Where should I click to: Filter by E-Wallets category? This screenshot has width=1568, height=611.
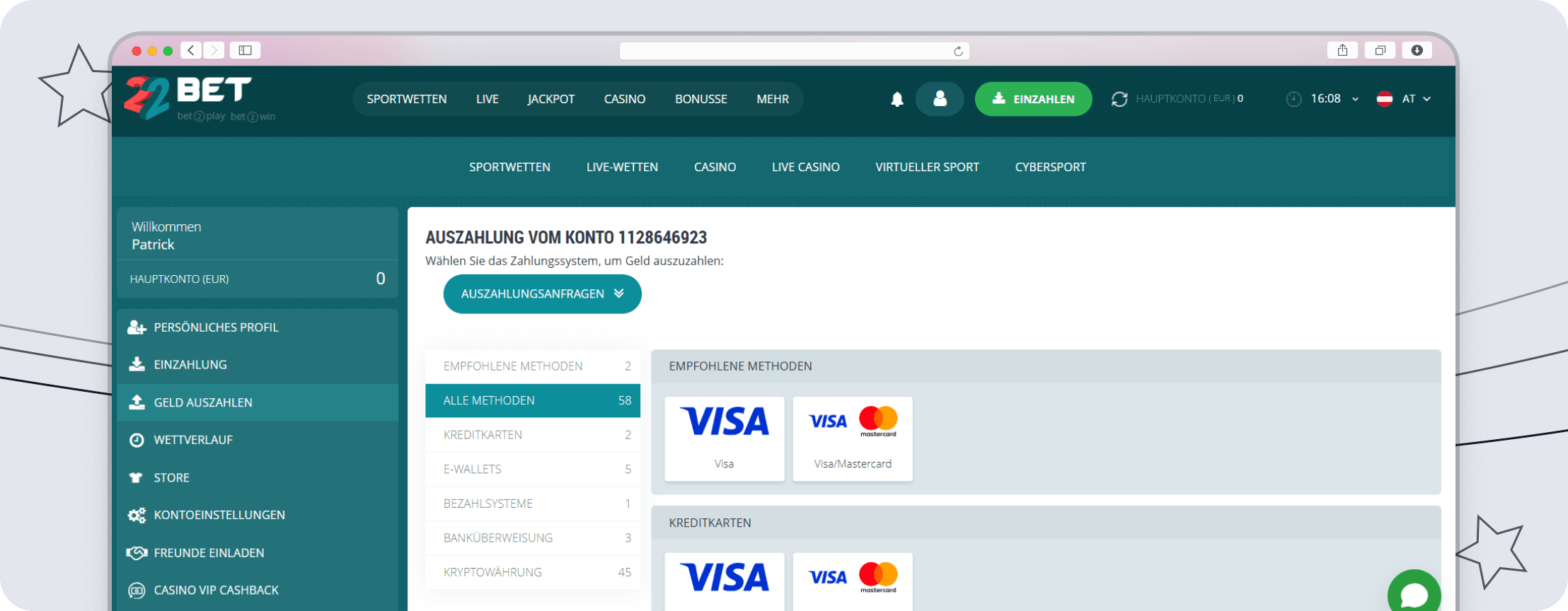click(533, 469)
